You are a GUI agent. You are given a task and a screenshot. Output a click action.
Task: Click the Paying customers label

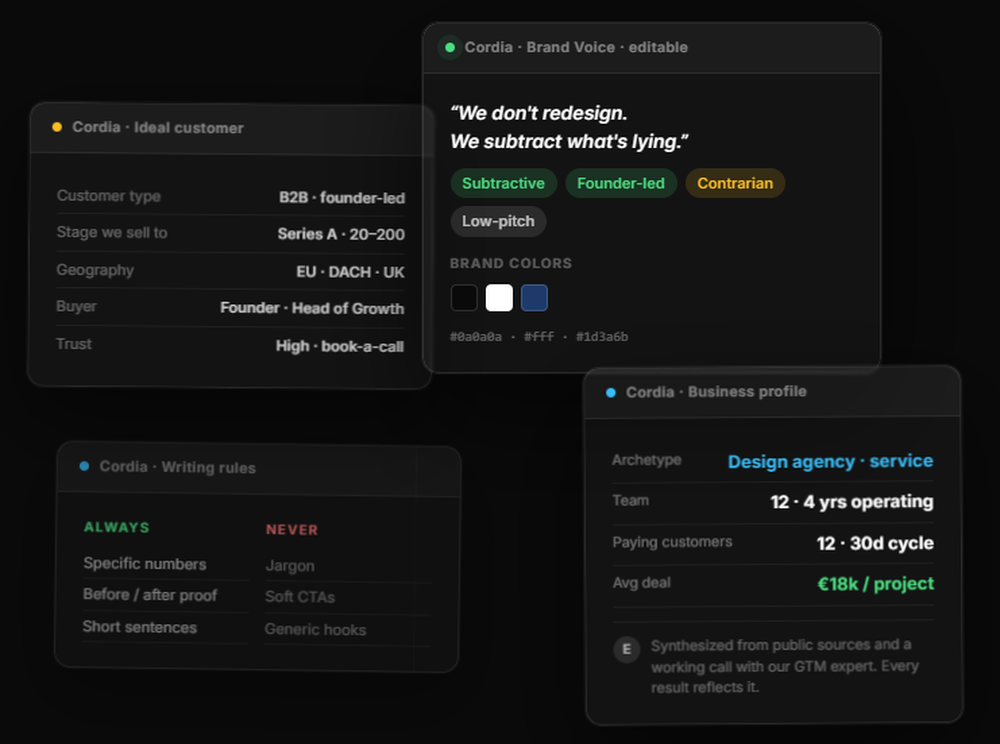point(672,542)
